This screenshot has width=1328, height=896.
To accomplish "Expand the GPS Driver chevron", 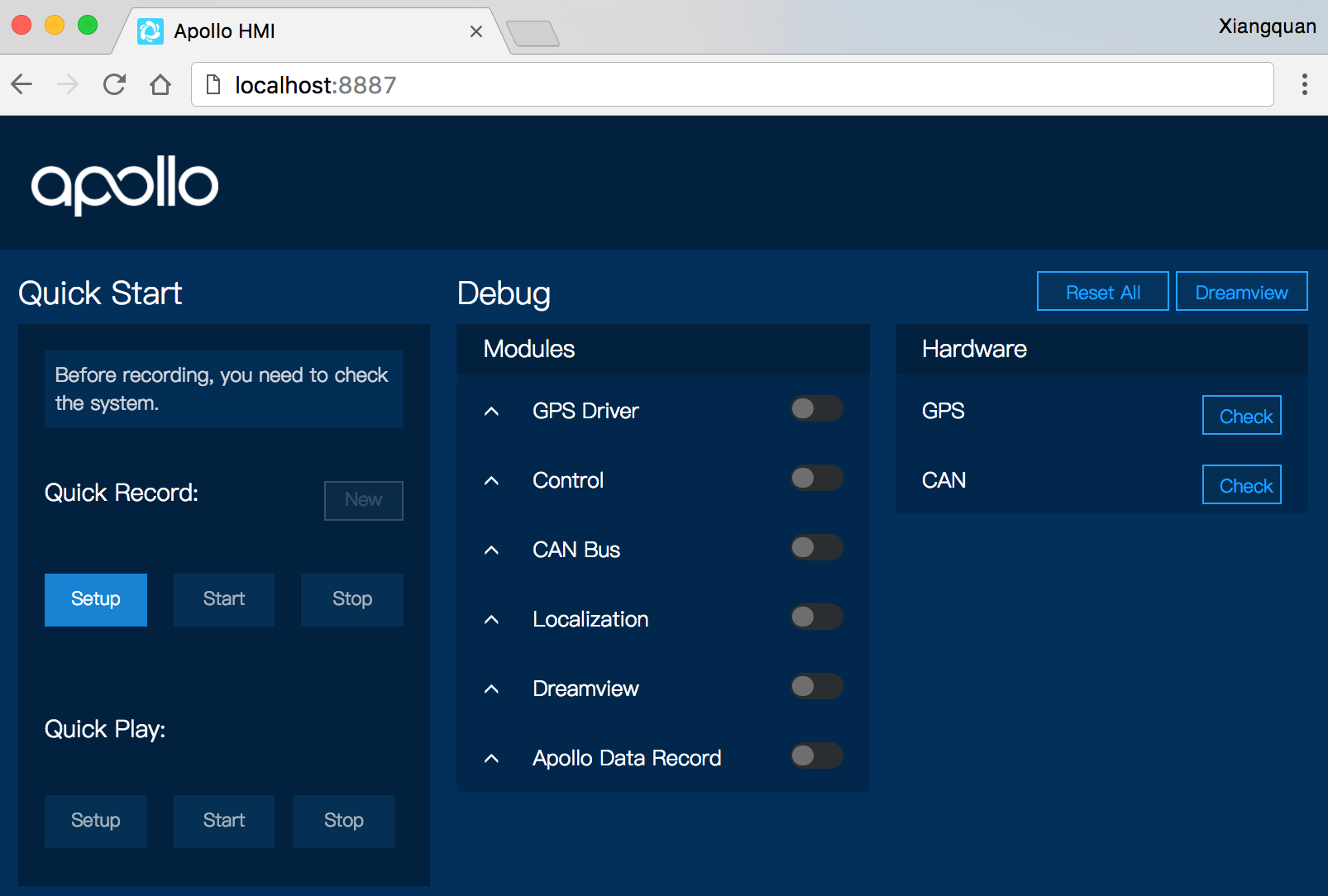I will pyautogui.click(x=491, y=411).
